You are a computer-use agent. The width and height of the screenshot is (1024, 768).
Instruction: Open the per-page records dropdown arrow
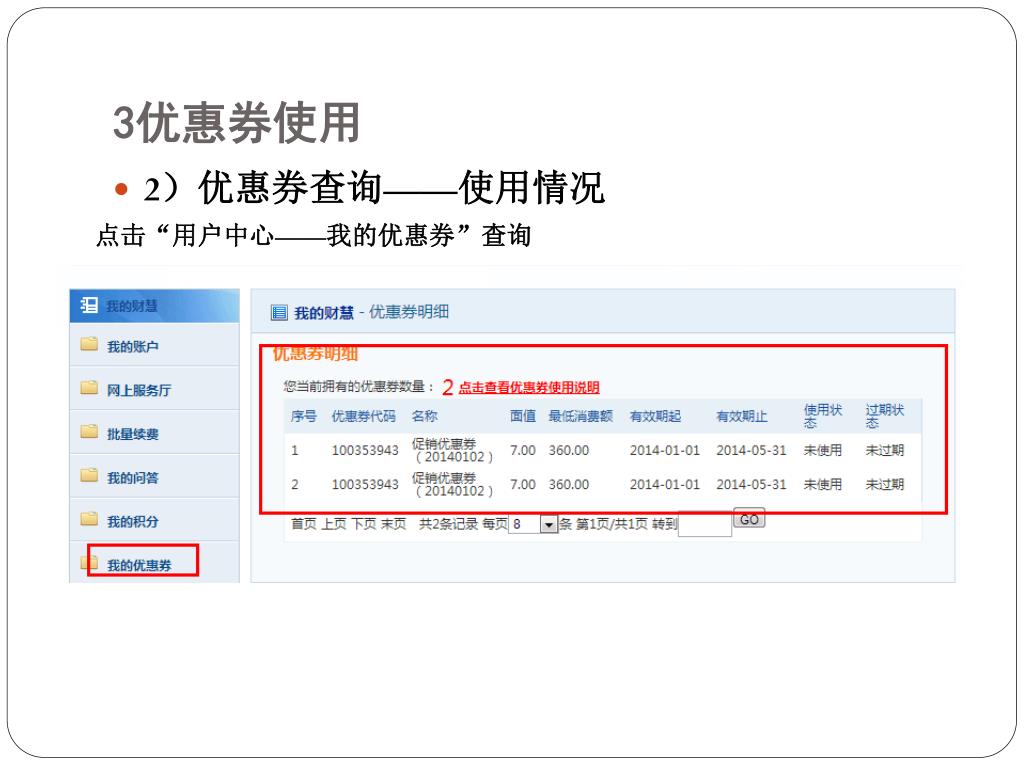tap(549, 524)
